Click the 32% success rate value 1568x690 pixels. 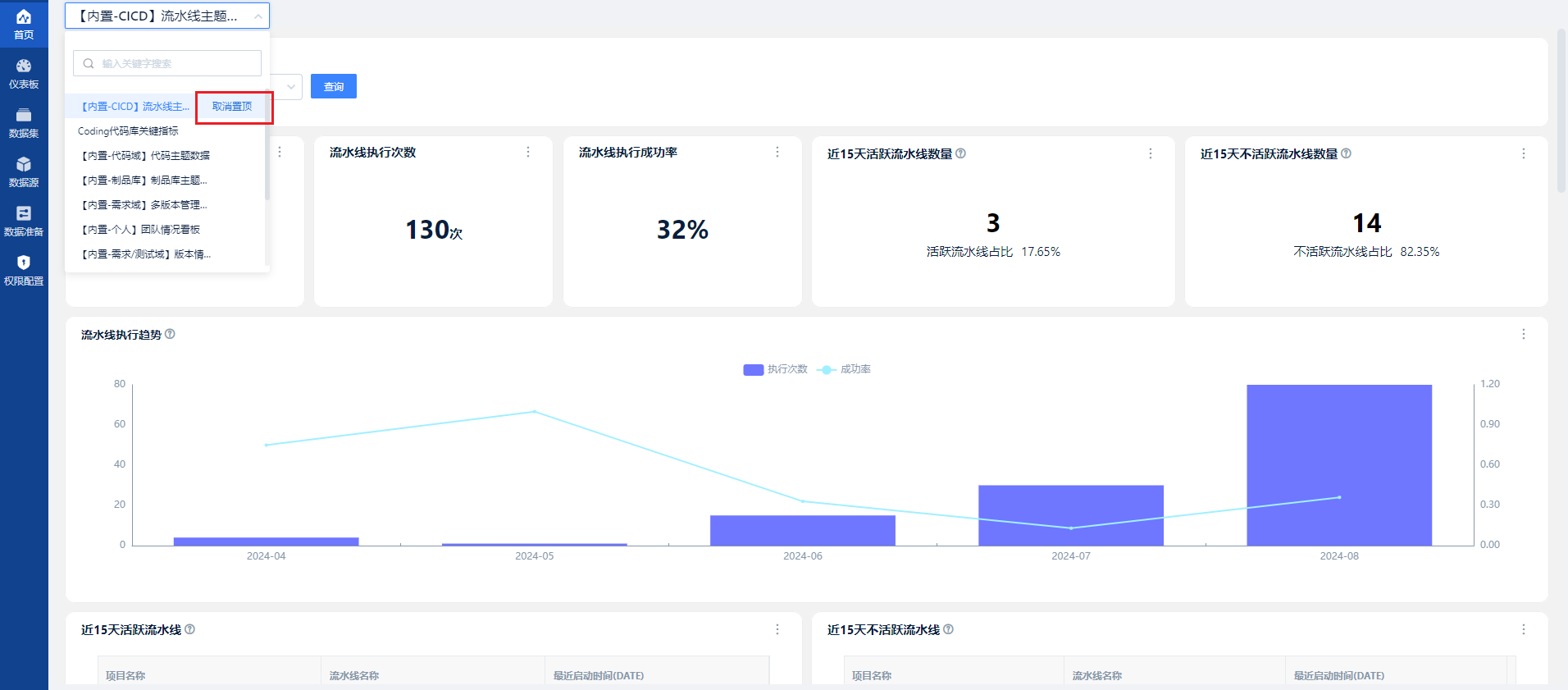coord(682,230)
